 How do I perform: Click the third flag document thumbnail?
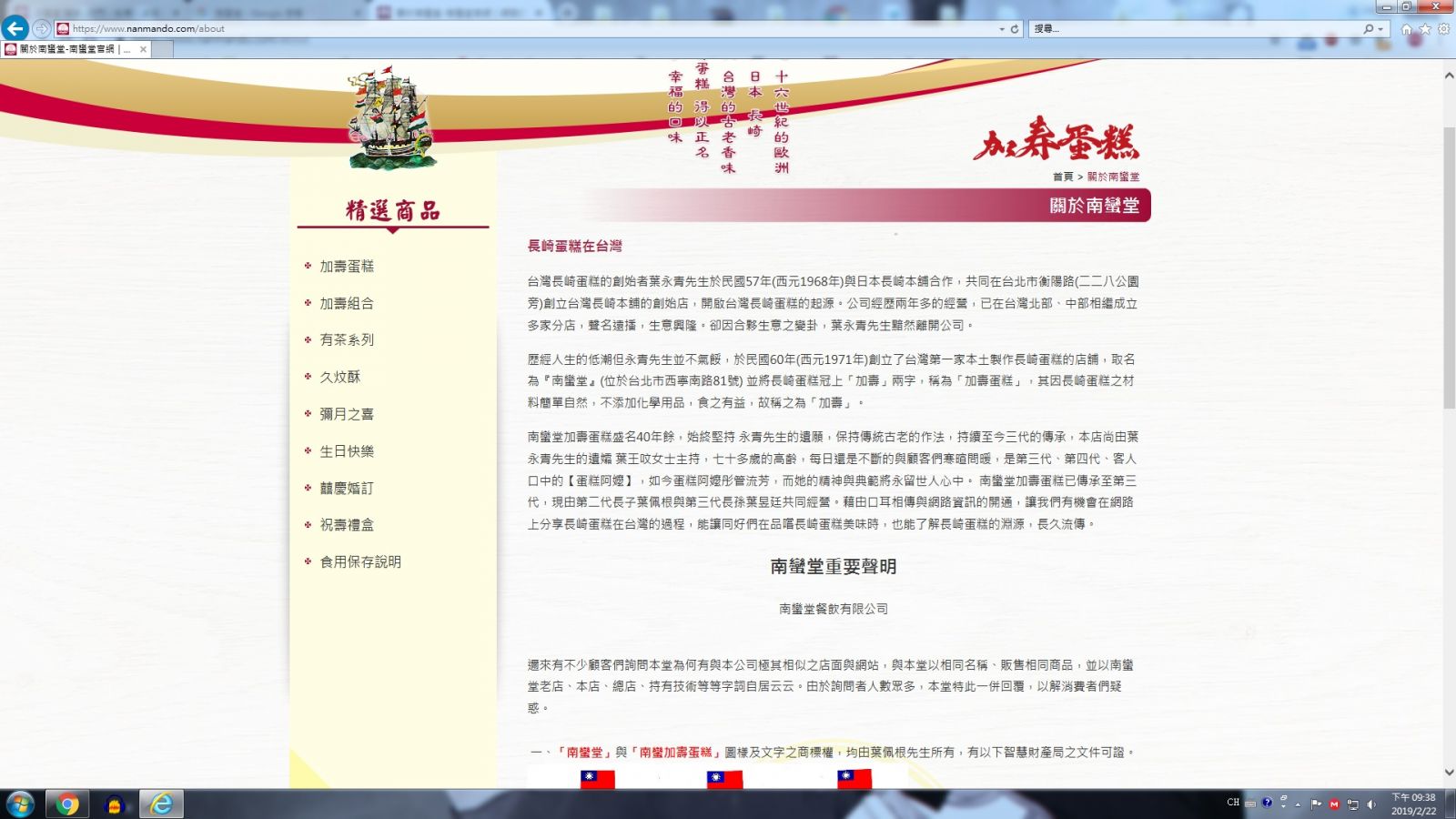854,779
